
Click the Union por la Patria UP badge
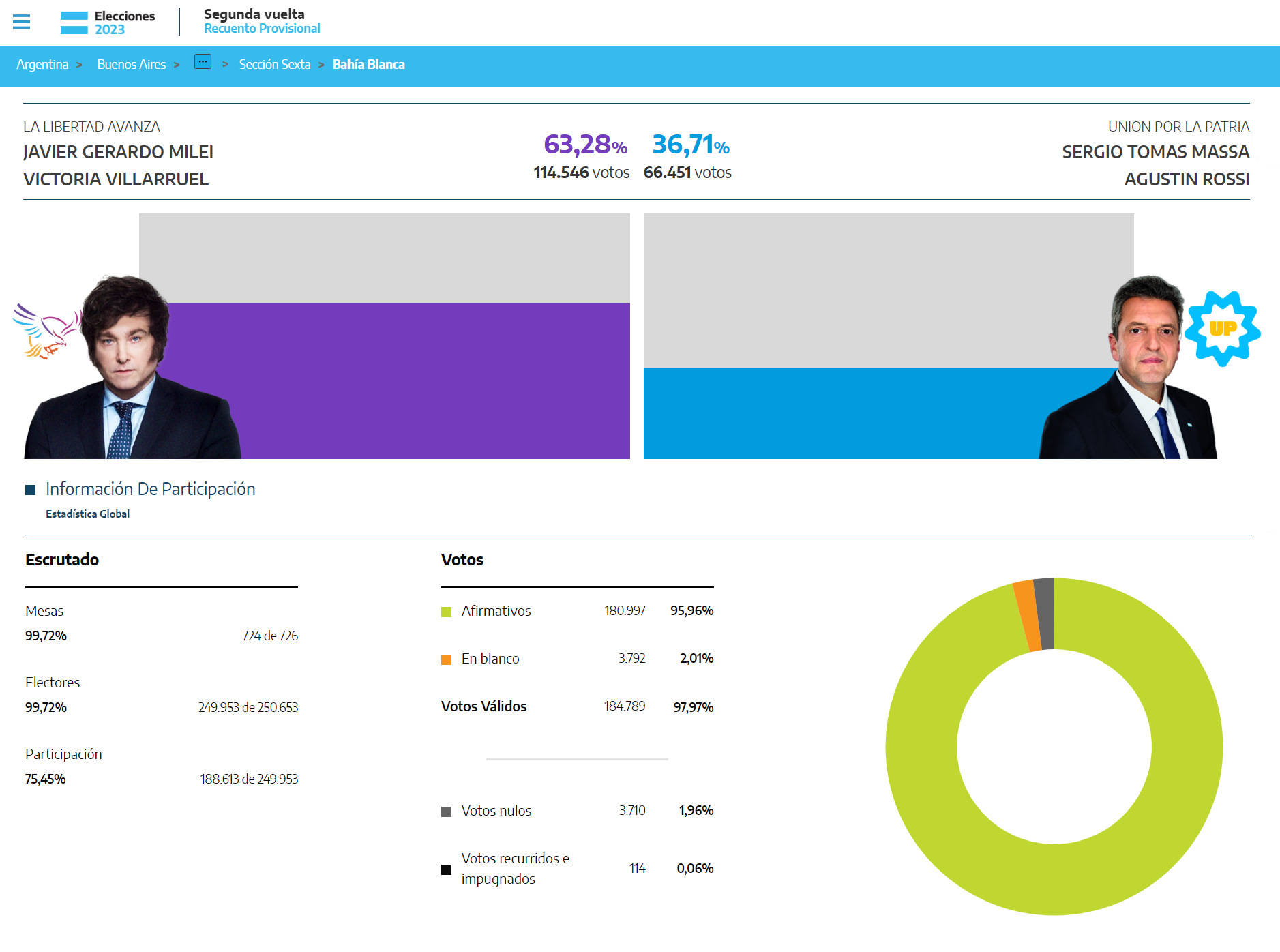point(1222,329)
